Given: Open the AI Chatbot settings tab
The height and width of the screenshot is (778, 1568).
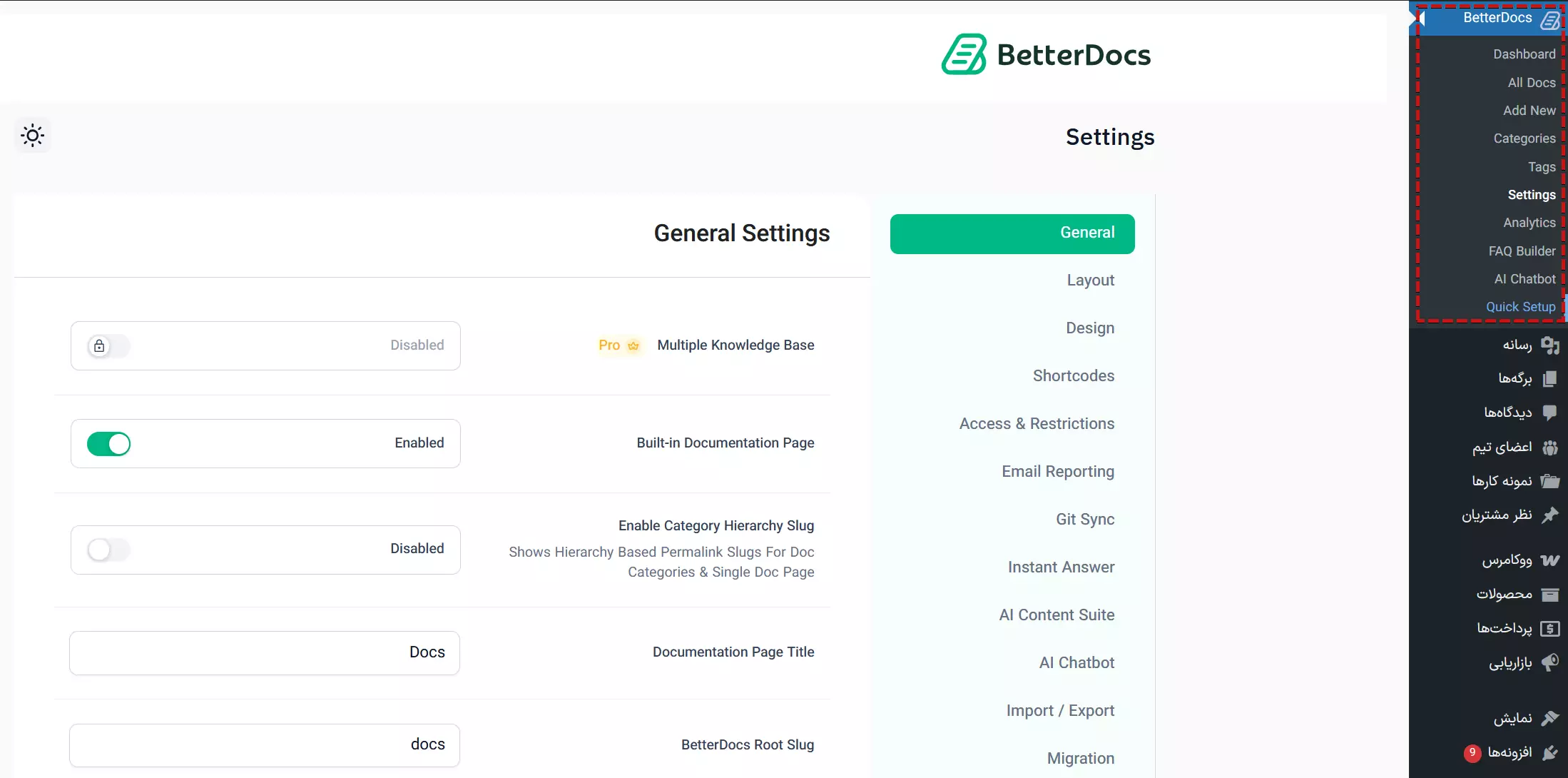Looking at the screenshot, I should coord(1076,663).
